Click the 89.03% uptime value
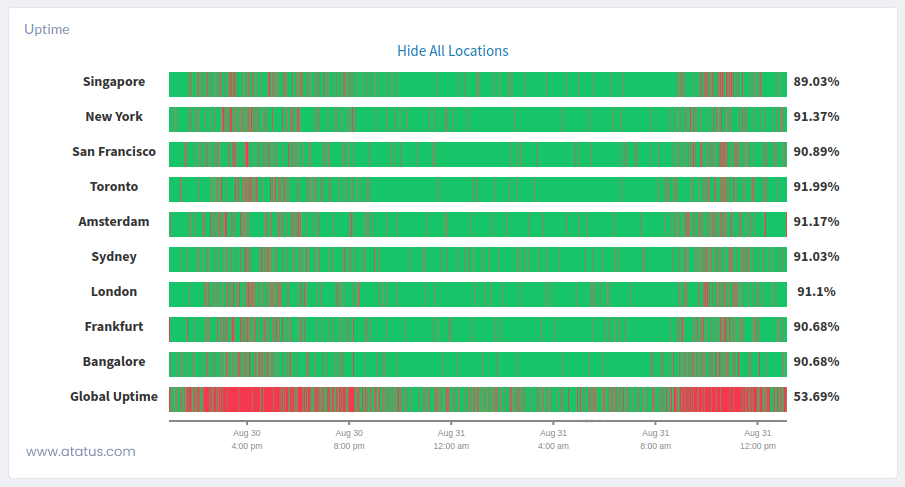The width and height of the screenshot is (905, 487). coord(816,81)
